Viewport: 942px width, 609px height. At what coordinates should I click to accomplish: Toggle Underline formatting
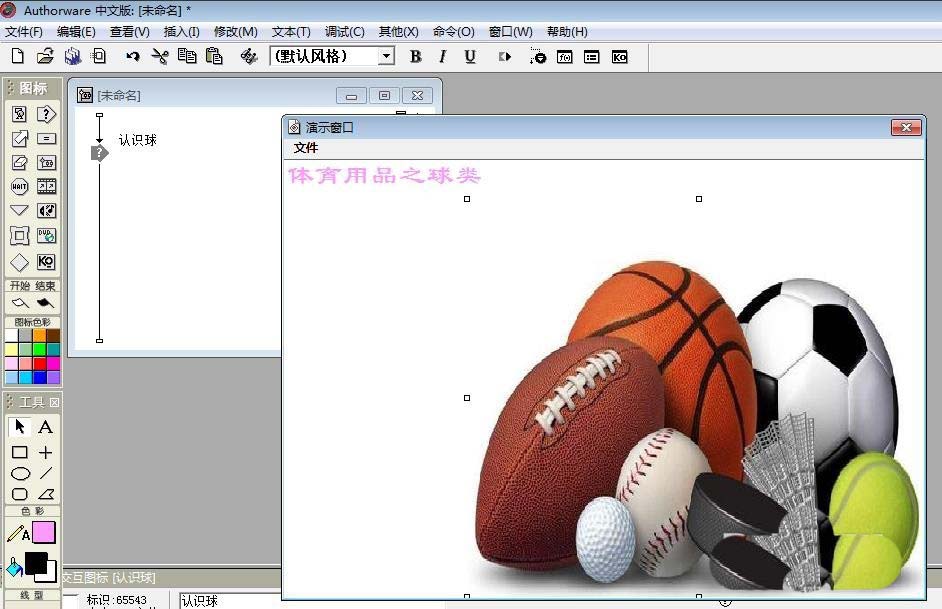coord(470,56)
